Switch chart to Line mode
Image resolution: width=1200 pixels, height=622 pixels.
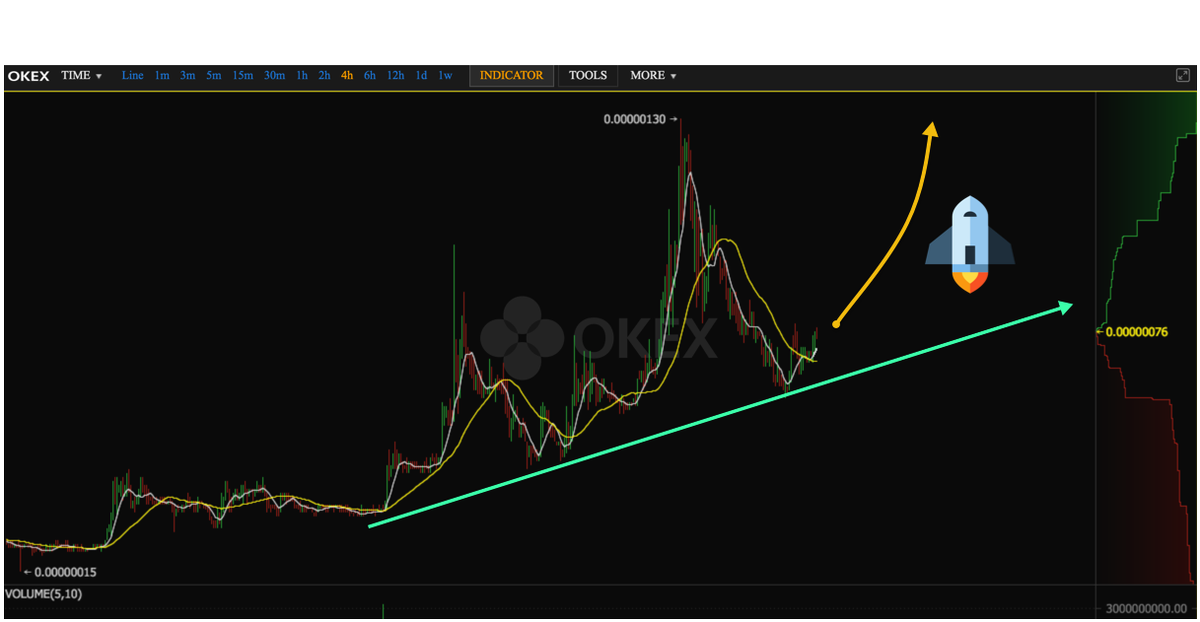click(132, 75)
